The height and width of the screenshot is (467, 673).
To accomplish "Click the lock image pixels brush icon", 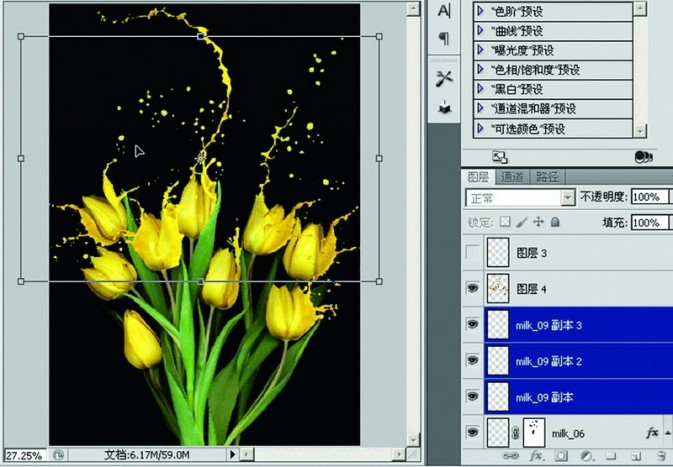I will [x=521, y=222].
